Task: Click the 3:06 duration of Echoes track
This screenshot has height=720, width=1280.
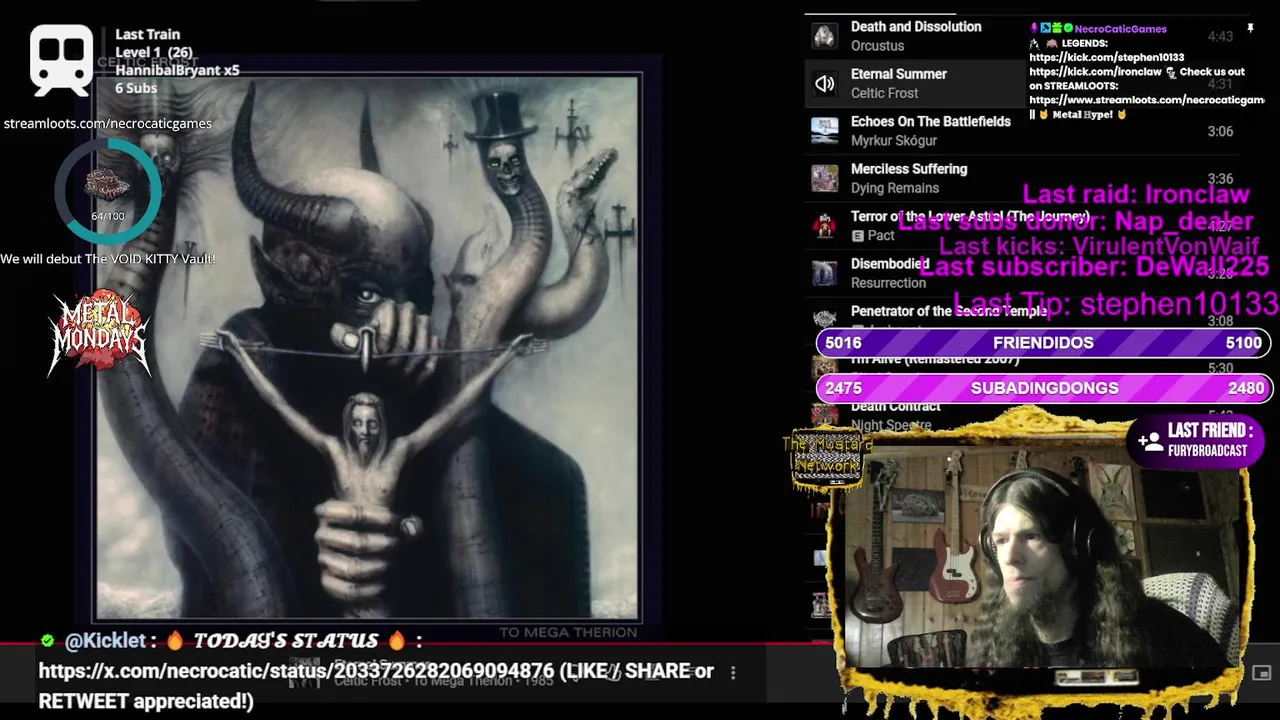Action: coord(1219,131)
